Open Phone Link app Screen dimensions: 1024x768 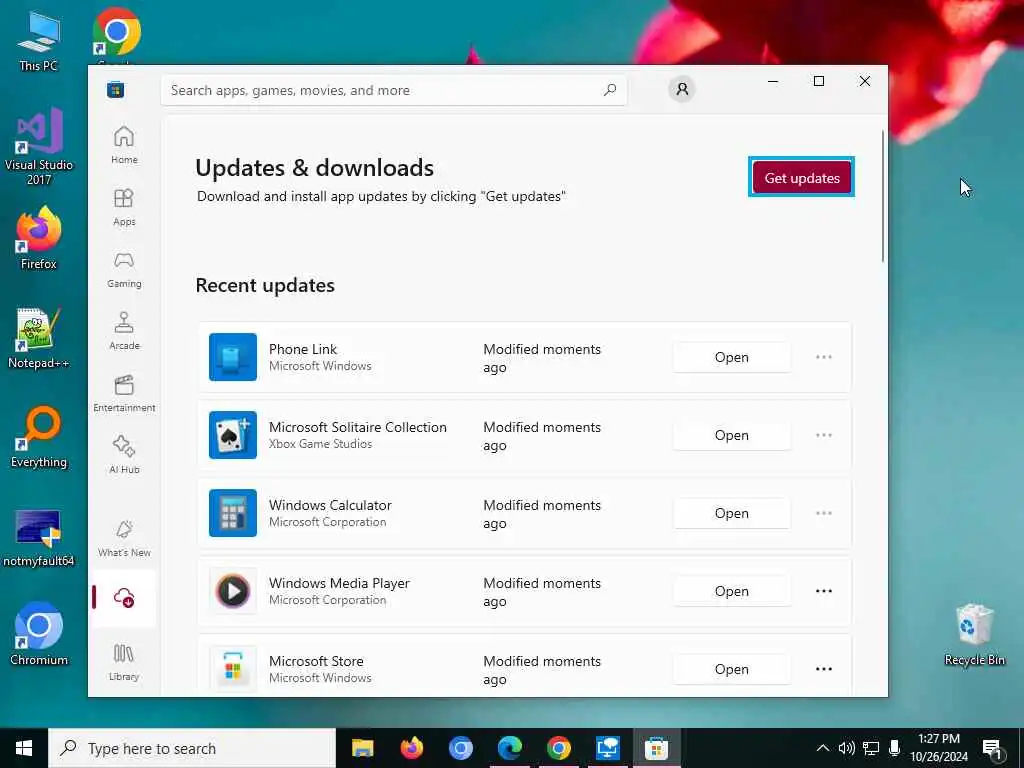[x=731, y=357]
